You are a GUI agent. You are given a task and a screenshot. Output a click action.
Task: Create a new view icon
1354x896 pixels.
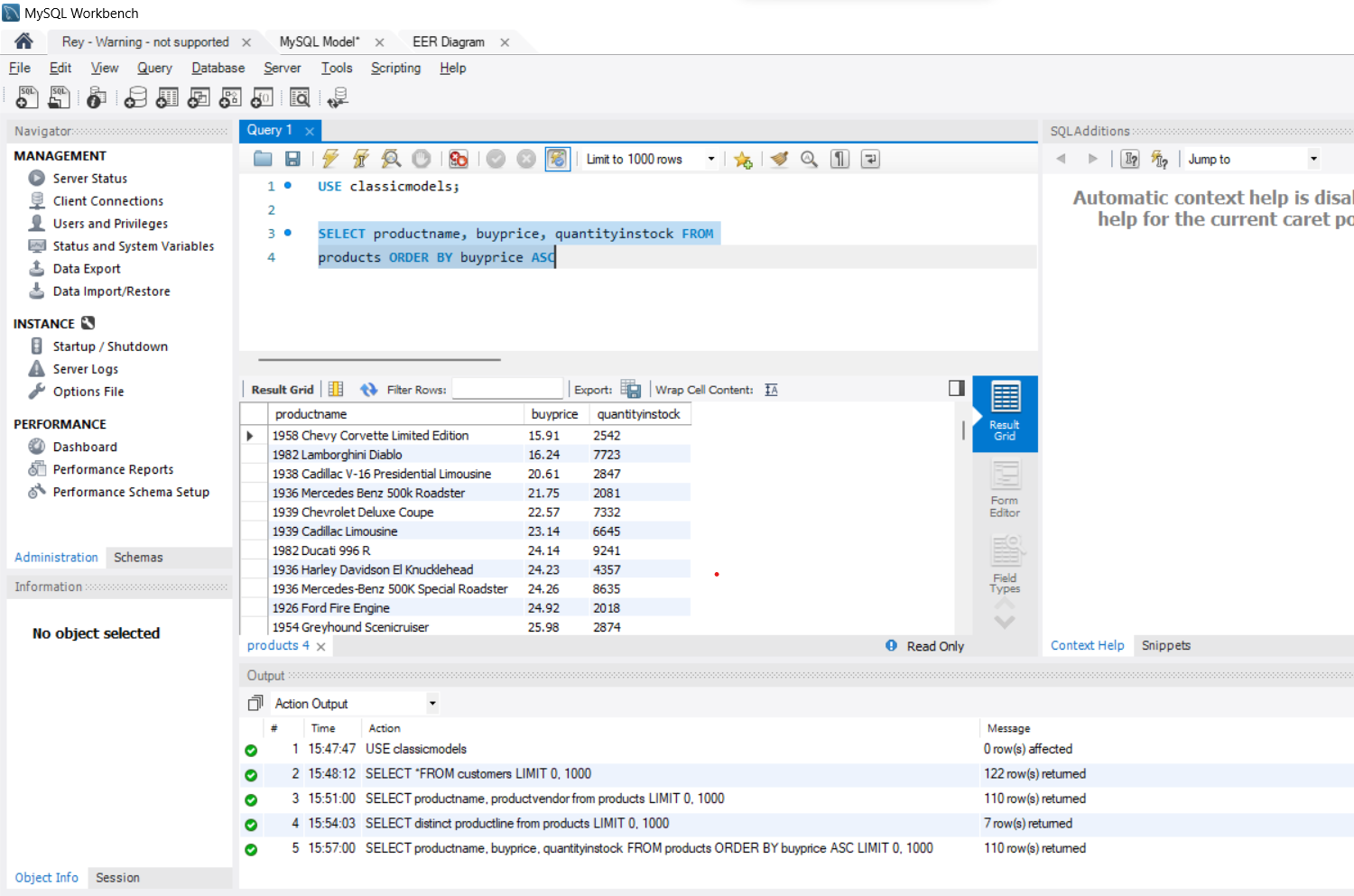click(199, 97)
